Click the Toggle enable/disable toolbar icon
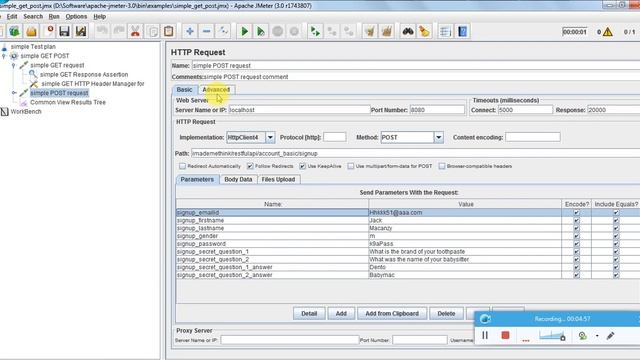This screenshot has width=640, height=360. [223, 31]
